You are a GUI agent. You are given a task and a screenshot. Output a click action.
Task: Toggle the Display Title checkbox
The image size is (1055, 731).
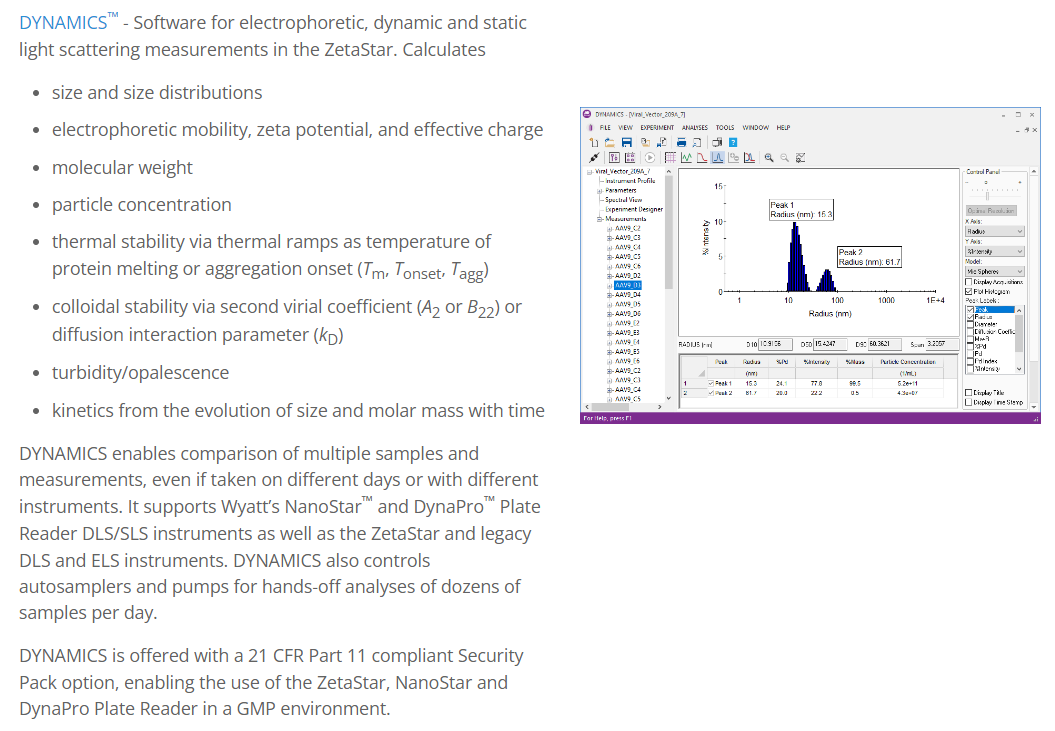969,392
